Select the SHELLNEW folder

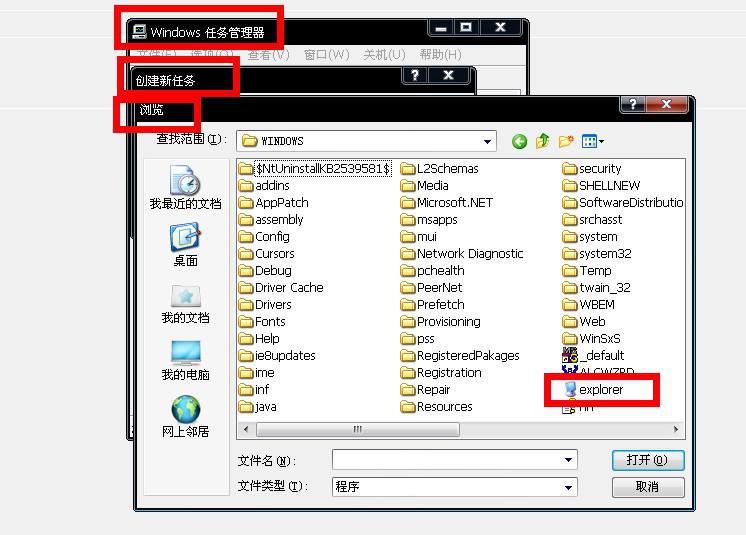(601, 185)
